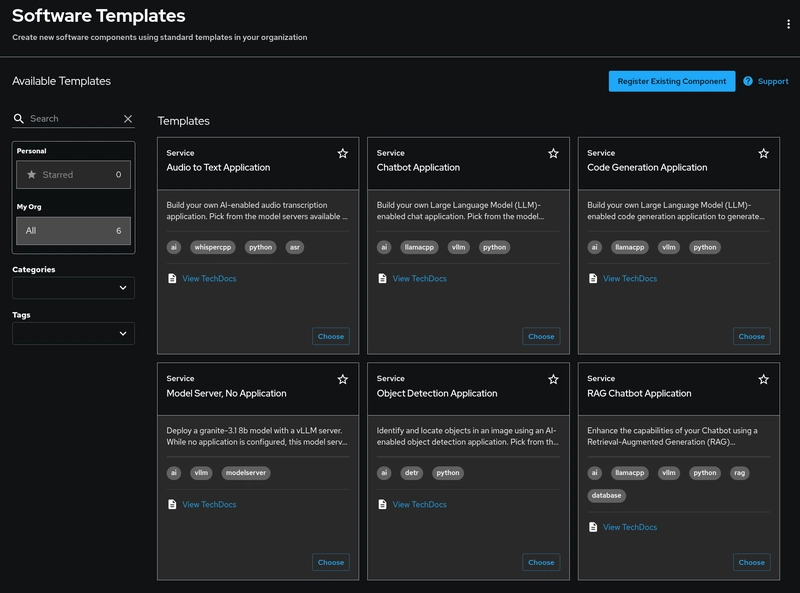Star the Chatbot Application template
800x593 pixels.
click(553, 153)
